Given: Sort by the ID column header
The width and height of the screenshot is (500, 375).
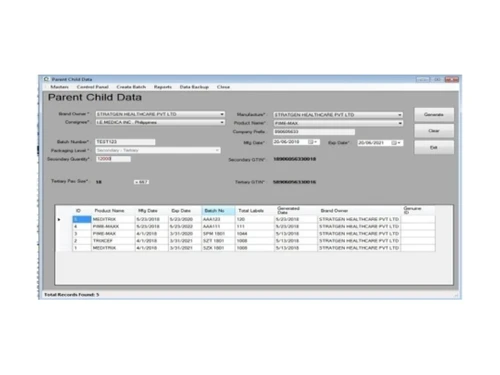Looking at the screenshot, I should [82, 211].
